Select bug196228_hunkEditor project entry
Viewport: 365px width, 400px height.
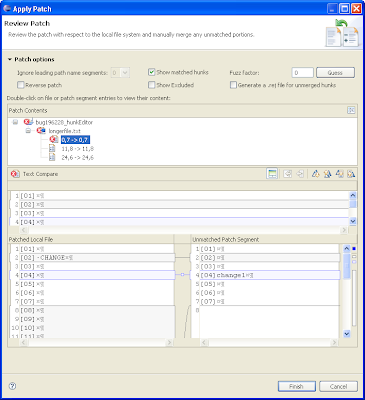(x=64, y=122)
